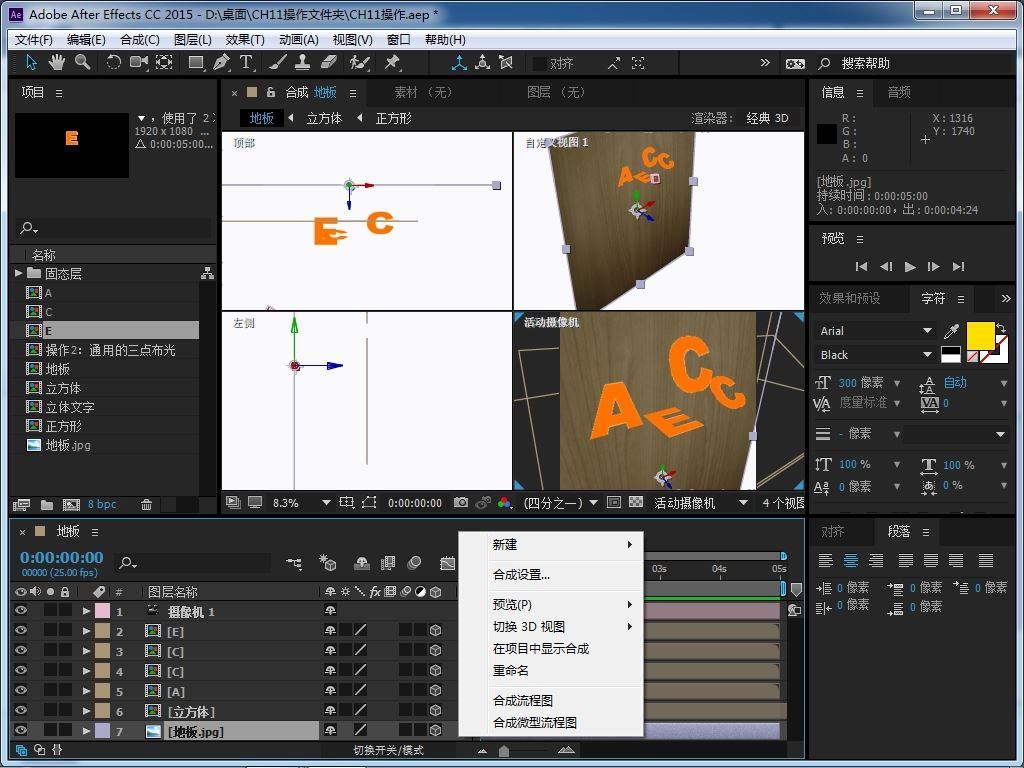Click the play button in Preview panel
The width and height of the screenshot is (1024, 768).
(x=910, y=266)
